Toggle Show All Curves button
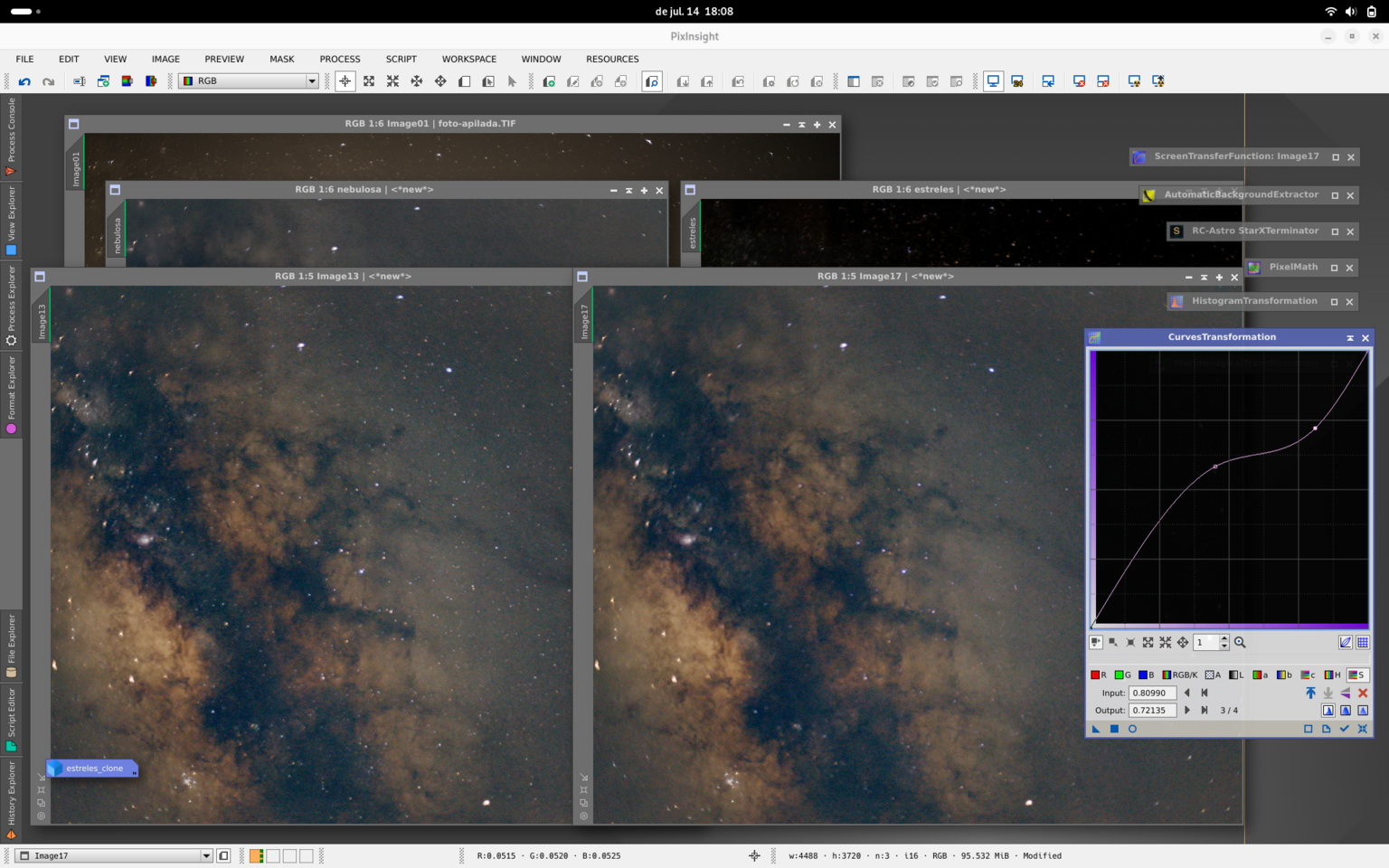 [x=1346, y=642]
